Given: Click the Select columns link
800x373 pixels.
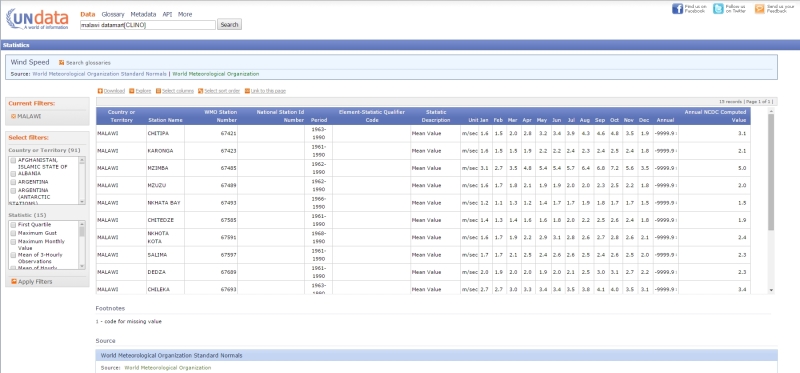Looking at the screenshot, I should [x=178, y=91].
